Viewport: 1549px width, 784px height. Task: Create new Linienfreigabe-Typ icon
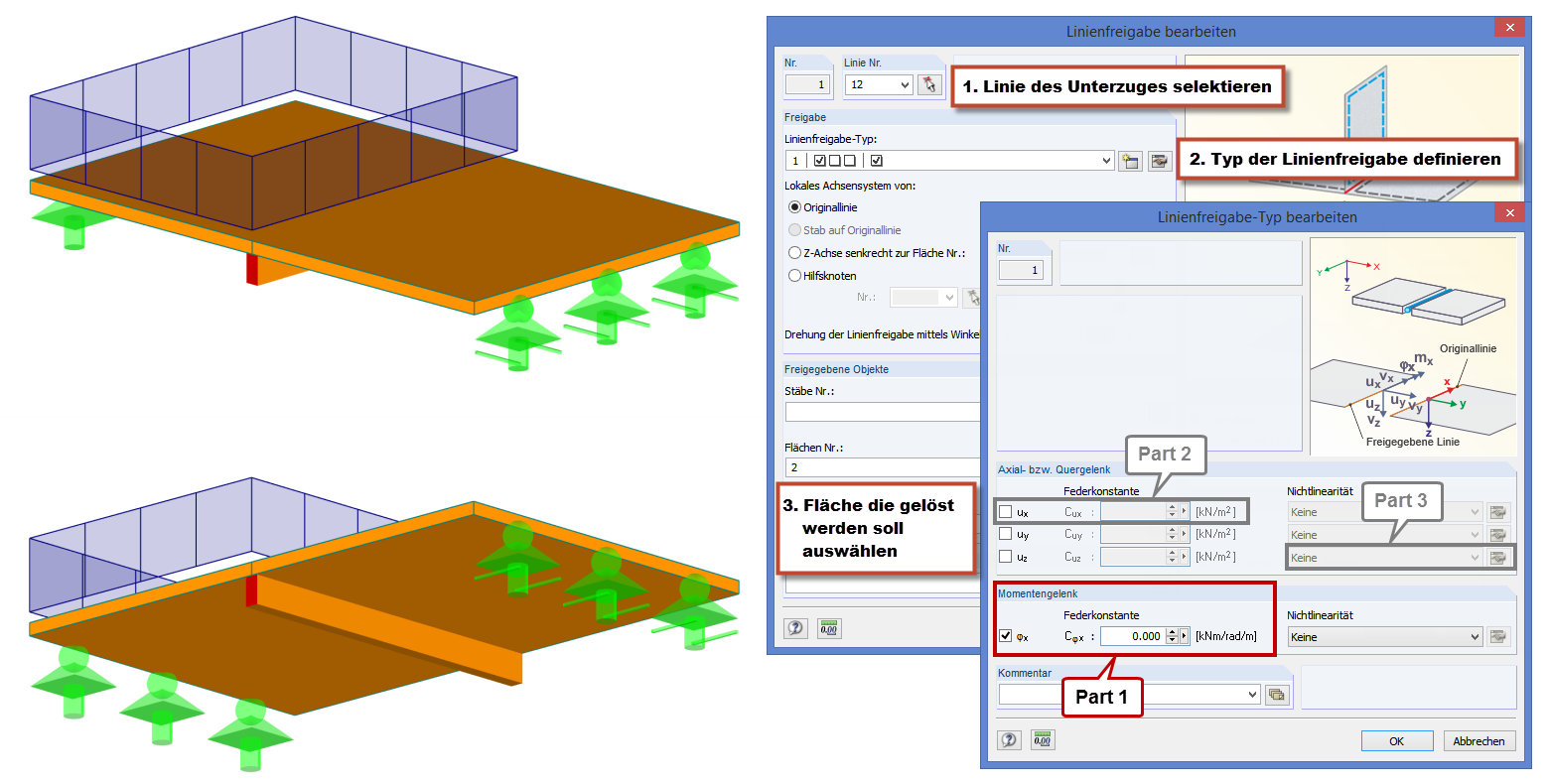tap(1130, 161)
